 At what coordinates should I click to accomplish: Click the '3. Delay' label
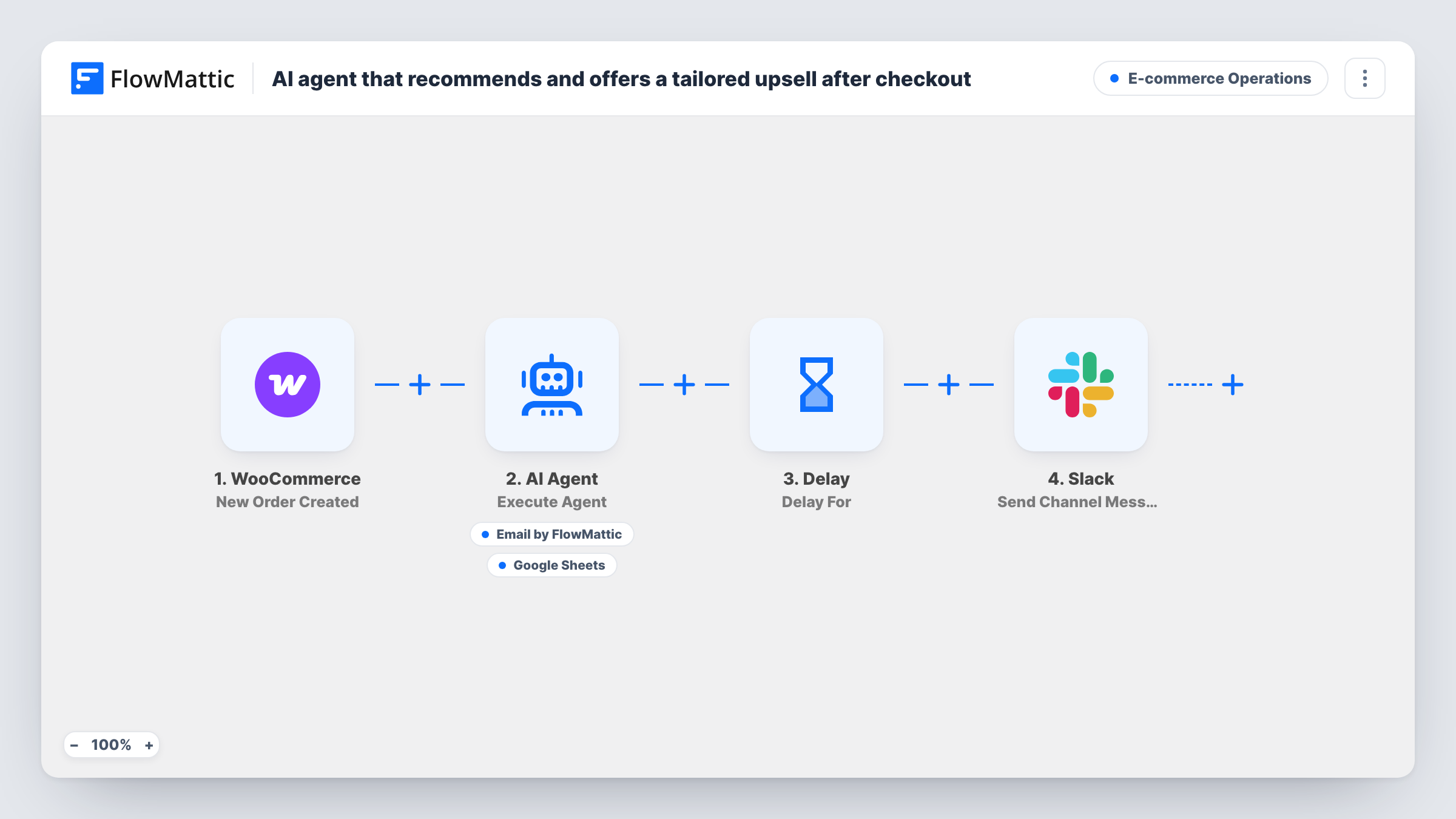(817, 479)
